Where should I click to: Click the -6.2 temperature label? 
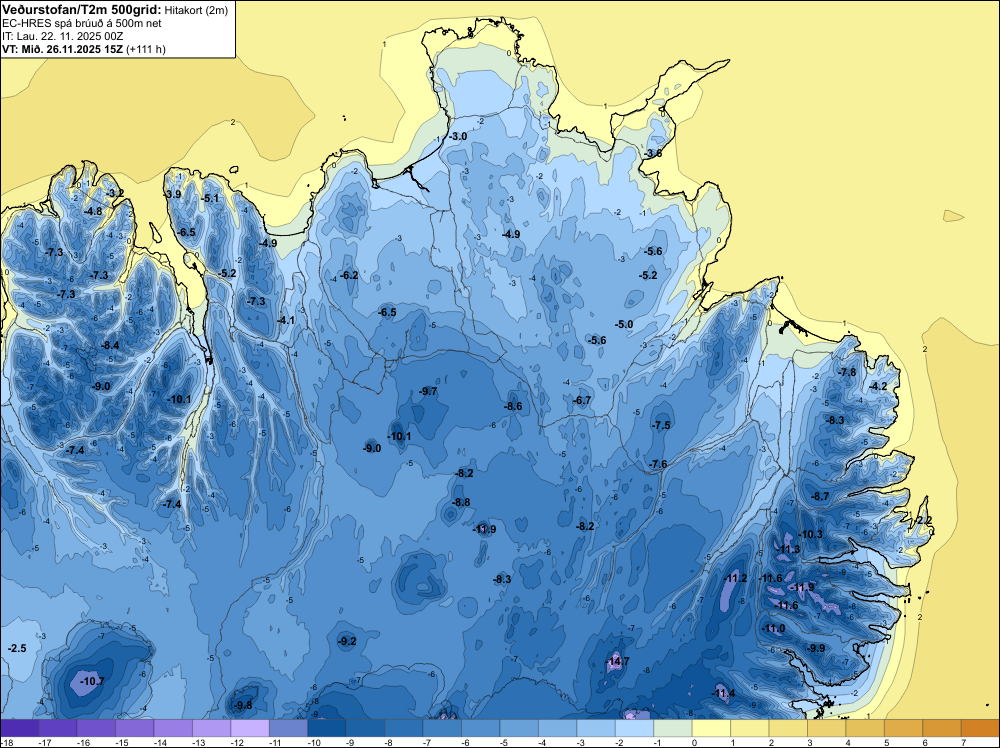tap(349, 275)
